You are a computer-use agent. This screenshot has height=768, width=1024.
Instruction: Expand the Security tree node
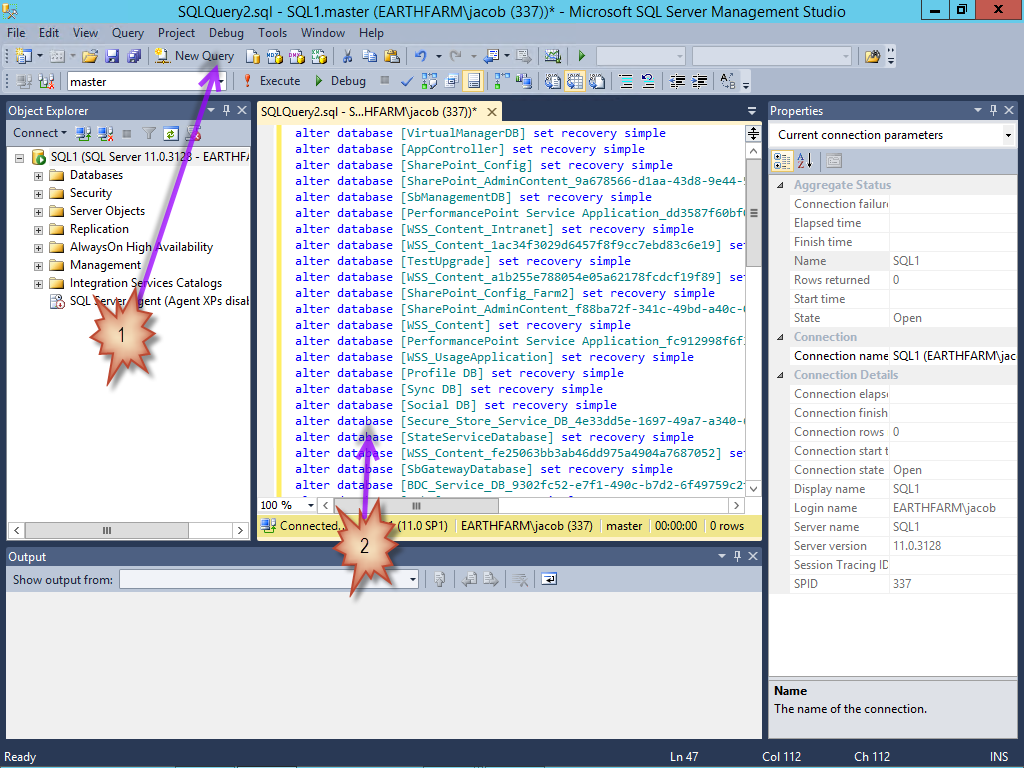[x=38, y=194]
